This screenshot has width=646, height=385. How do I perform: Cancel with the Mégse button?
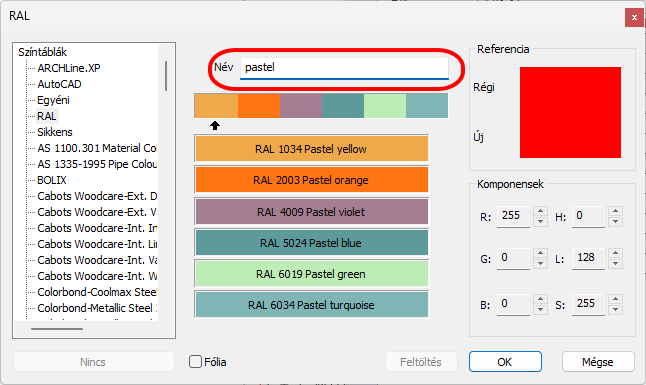[x=598, y=362]
